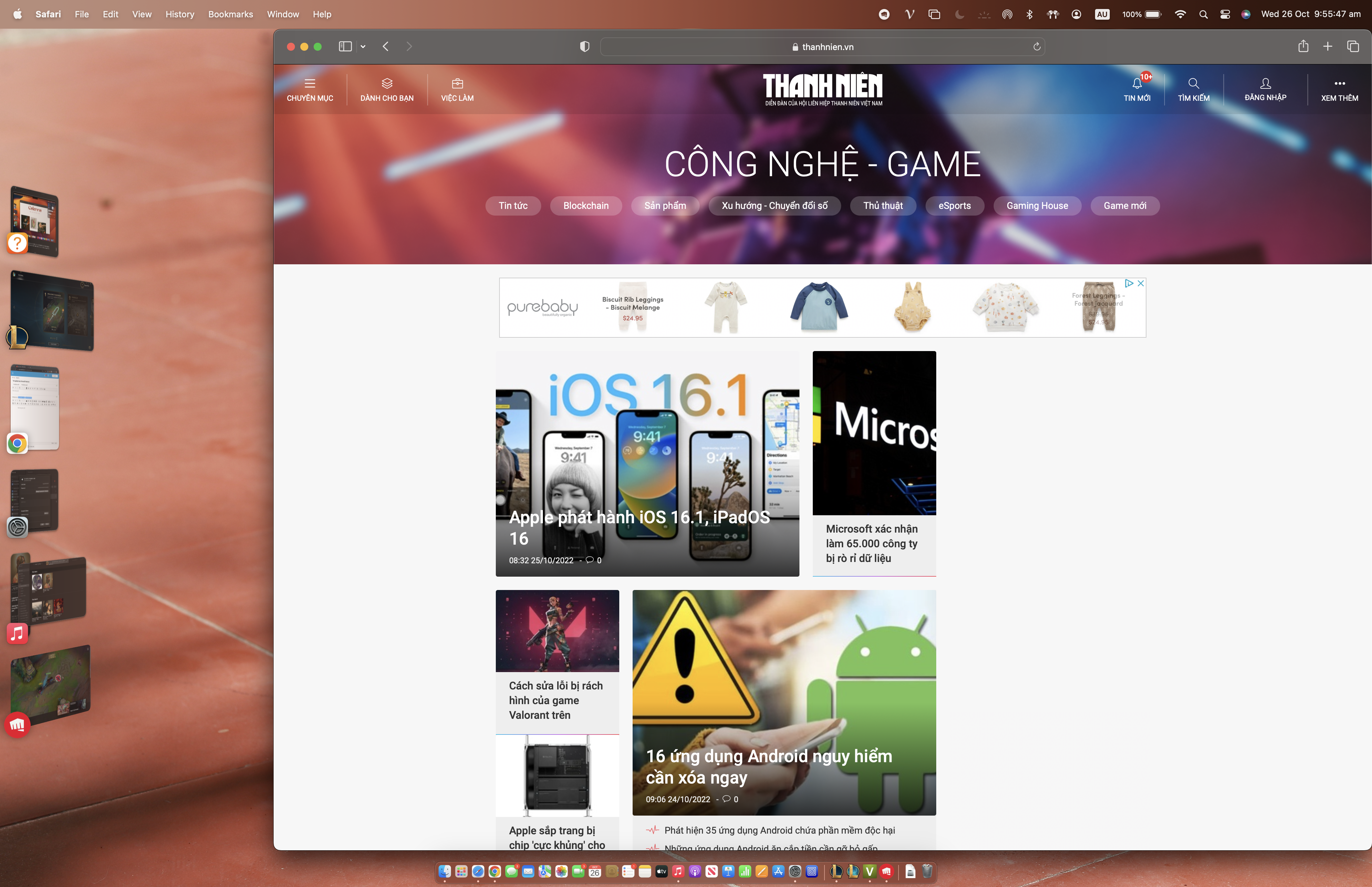
Task: Select the eSports category pill
Action: click(x=955, y=206)
